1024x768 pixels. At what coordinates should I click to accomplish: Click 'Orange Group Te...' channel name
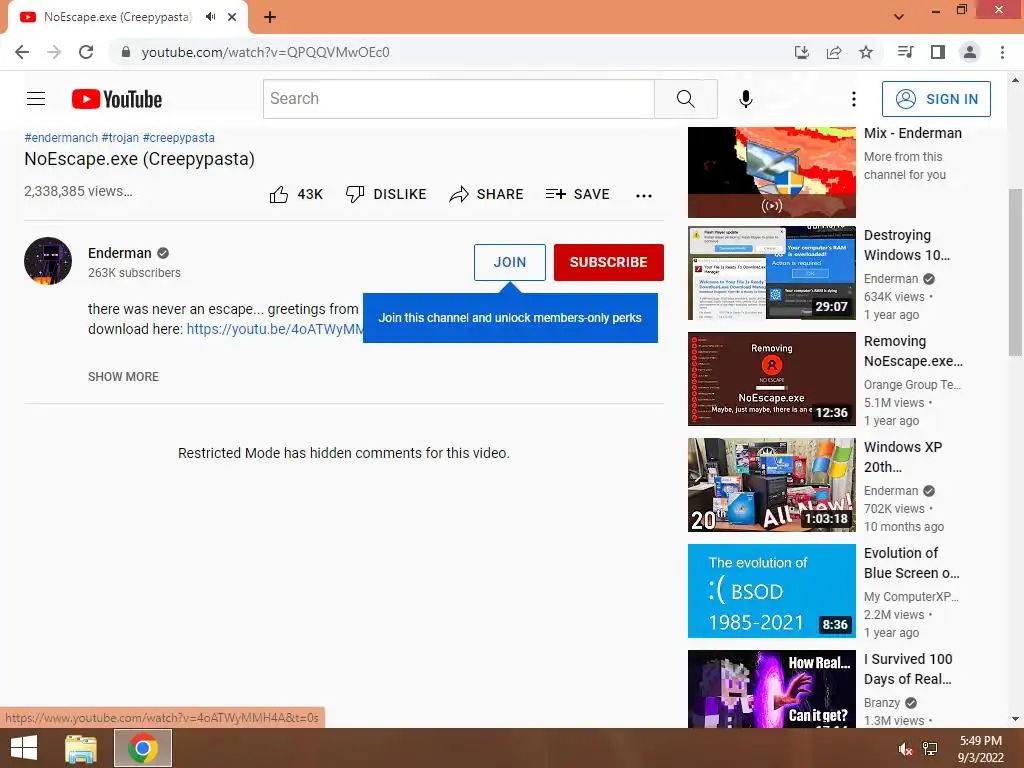coord(912,385)
